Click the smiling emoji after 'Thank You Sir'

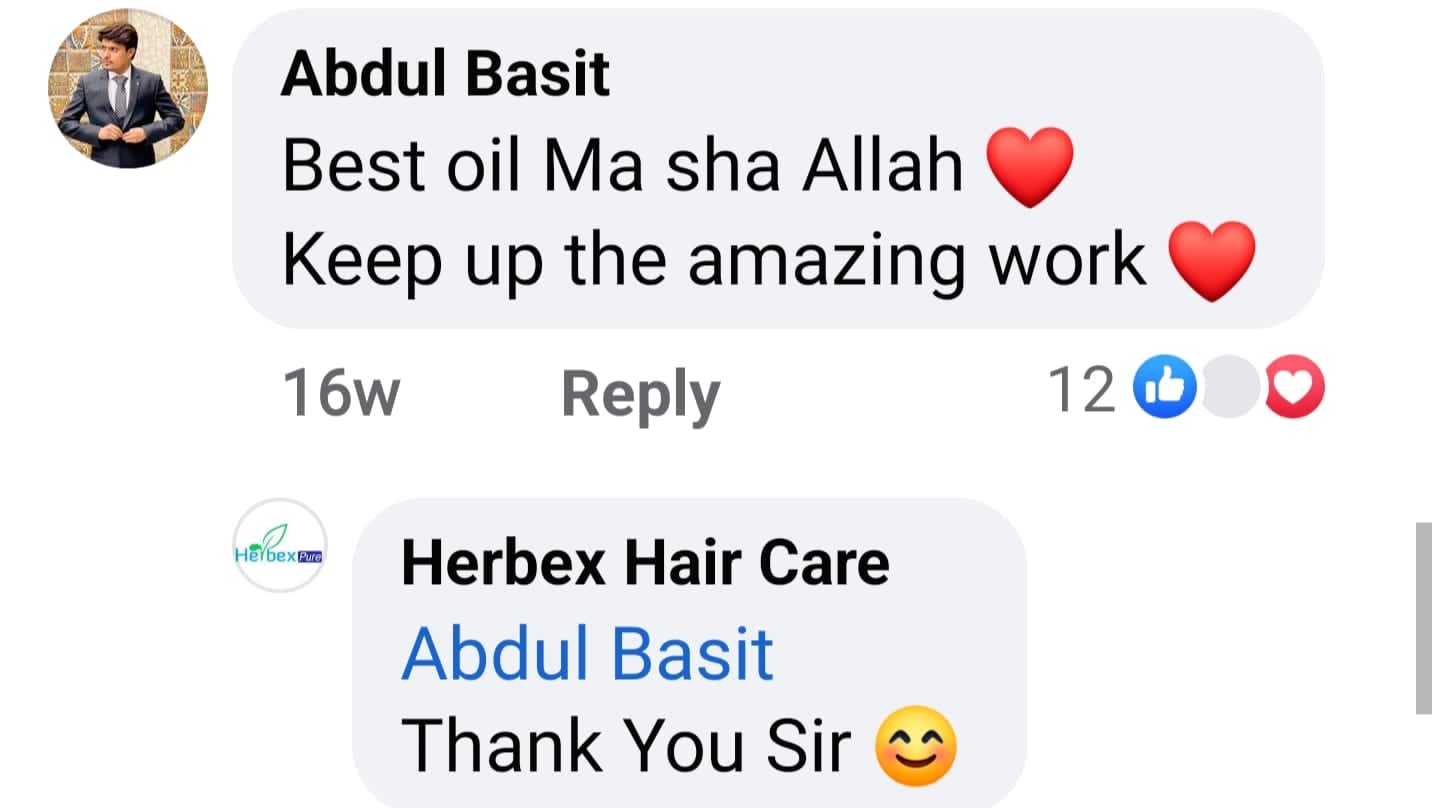click(916, 747)
